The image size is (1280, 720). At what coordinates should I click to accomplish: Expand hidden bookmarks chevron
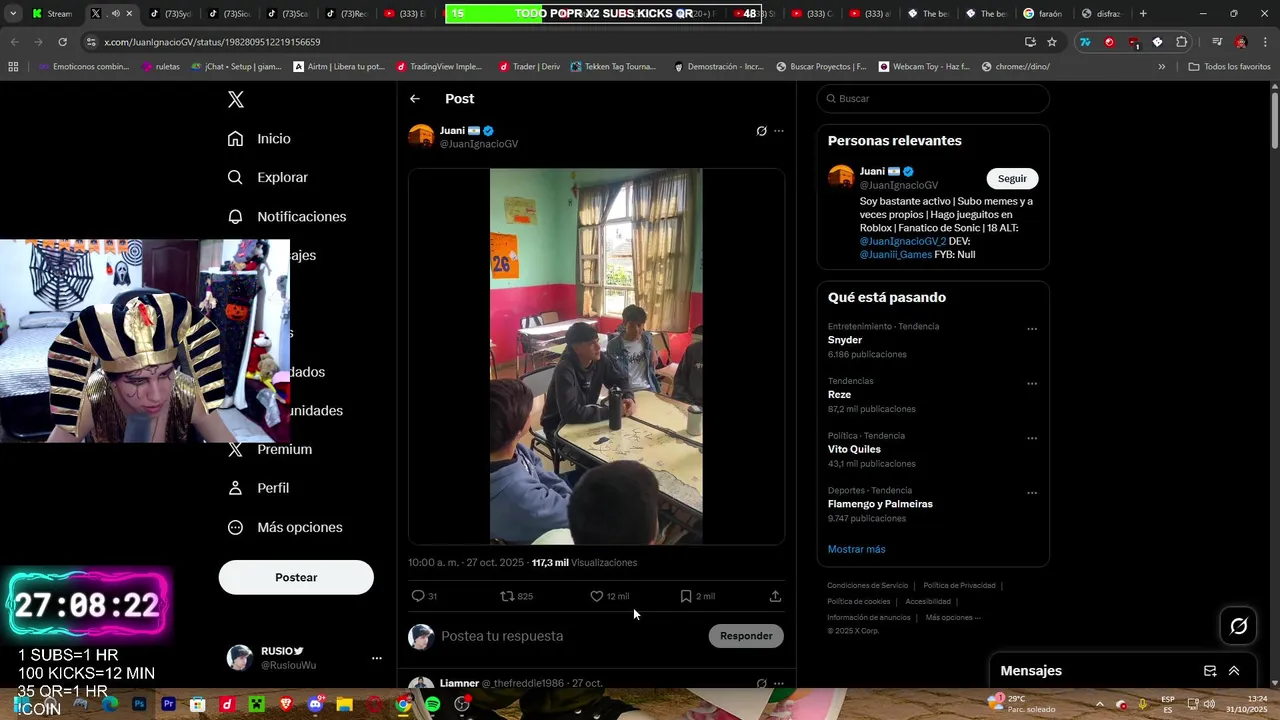pos(1162,67)
